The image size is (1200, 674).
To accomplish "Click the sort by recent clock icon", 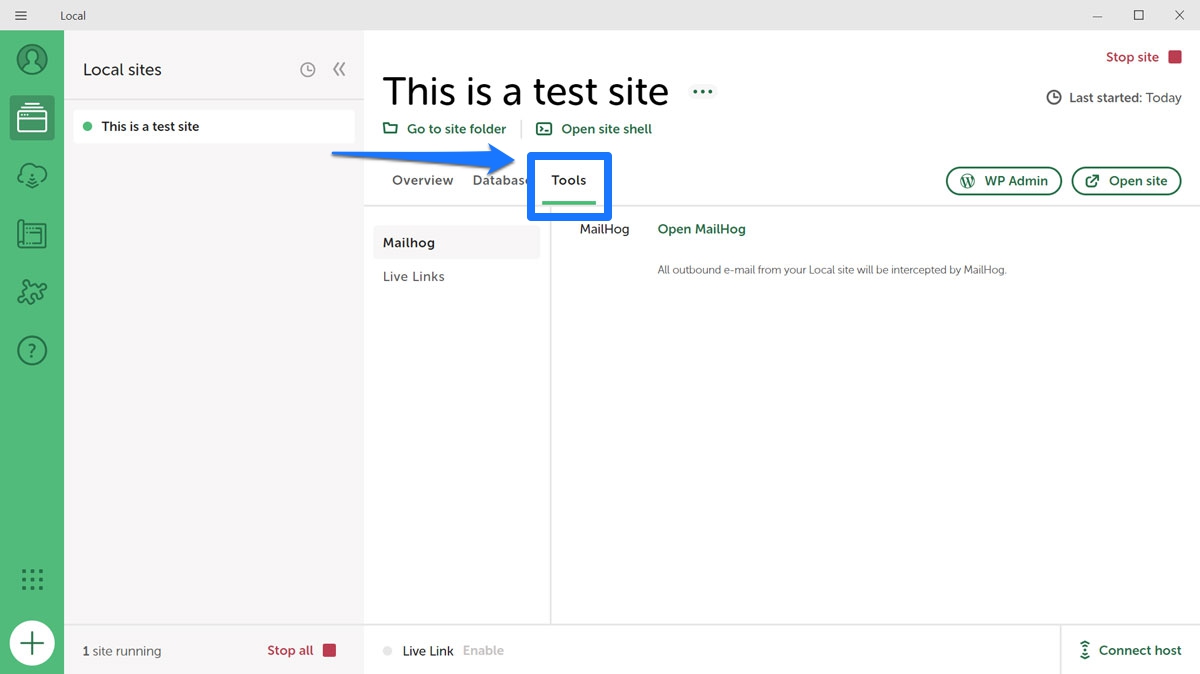I will [308, 70].
